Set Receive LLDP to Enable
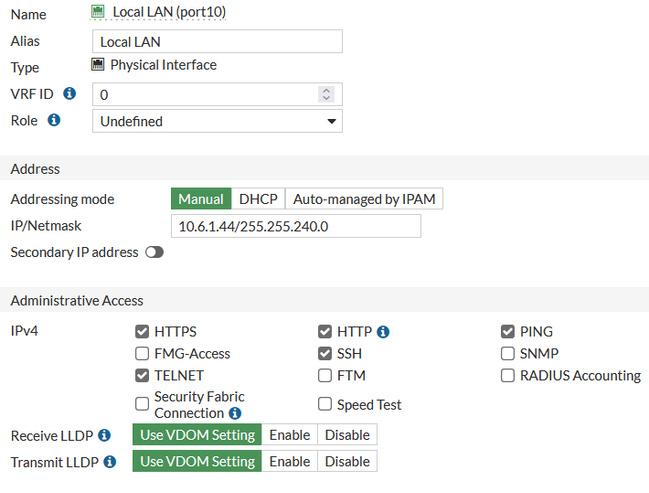The image size is (649, 493). (289, 435)
